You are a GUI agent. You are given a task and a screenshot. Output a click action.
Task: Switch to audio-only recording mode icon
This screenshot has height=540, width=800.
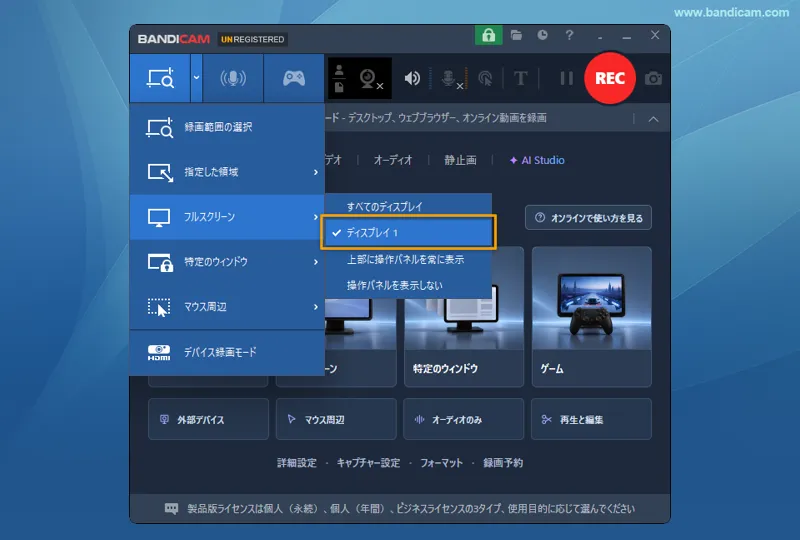tap(233, 78)
